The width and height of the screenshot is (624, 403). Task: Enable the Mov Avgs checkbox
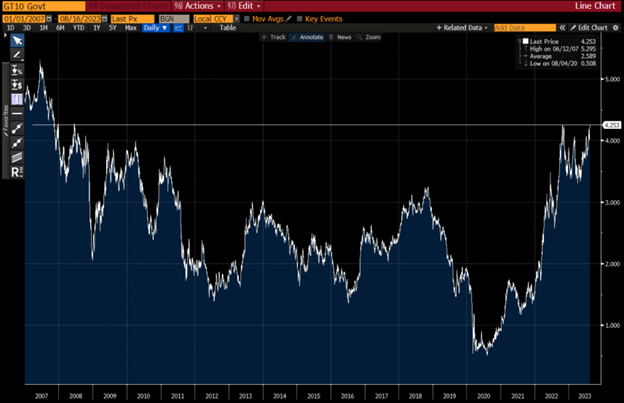tap(247, 19)
